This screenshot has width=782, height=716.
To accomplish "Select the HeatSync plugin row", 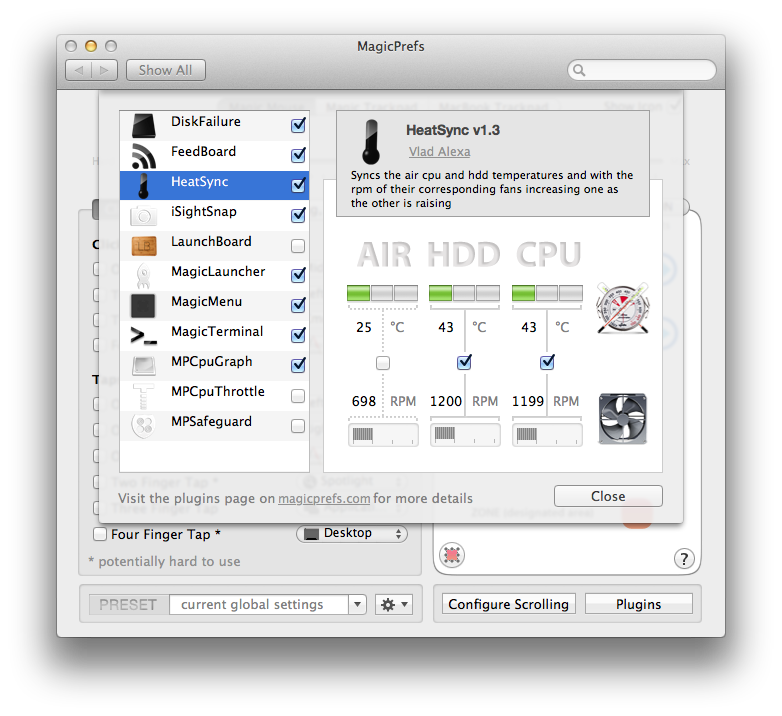I will (x=214, y=185).
